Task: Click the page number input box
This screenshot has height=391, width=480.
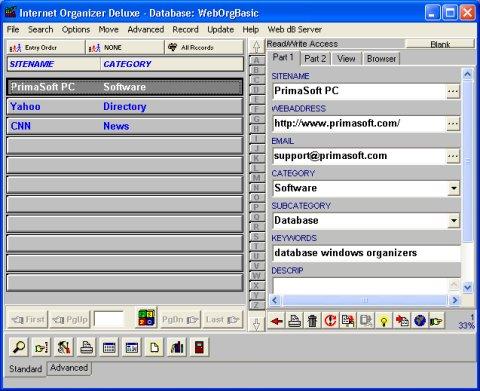Action: click(x=109, y=319)
